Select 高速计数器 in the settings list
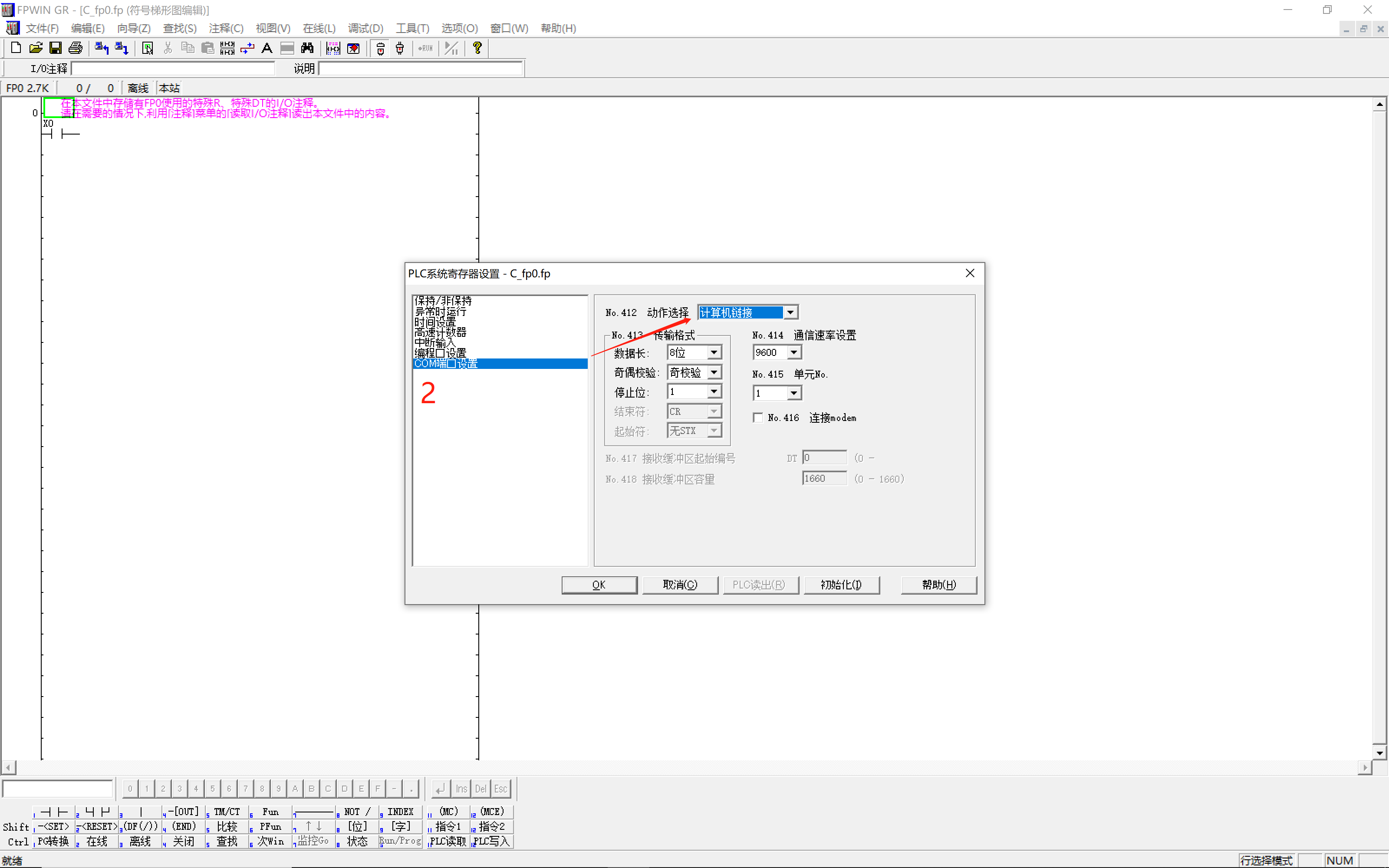The height and width of the screenshot is (868, 1389). pyautogui.click(x=440, y=332)
